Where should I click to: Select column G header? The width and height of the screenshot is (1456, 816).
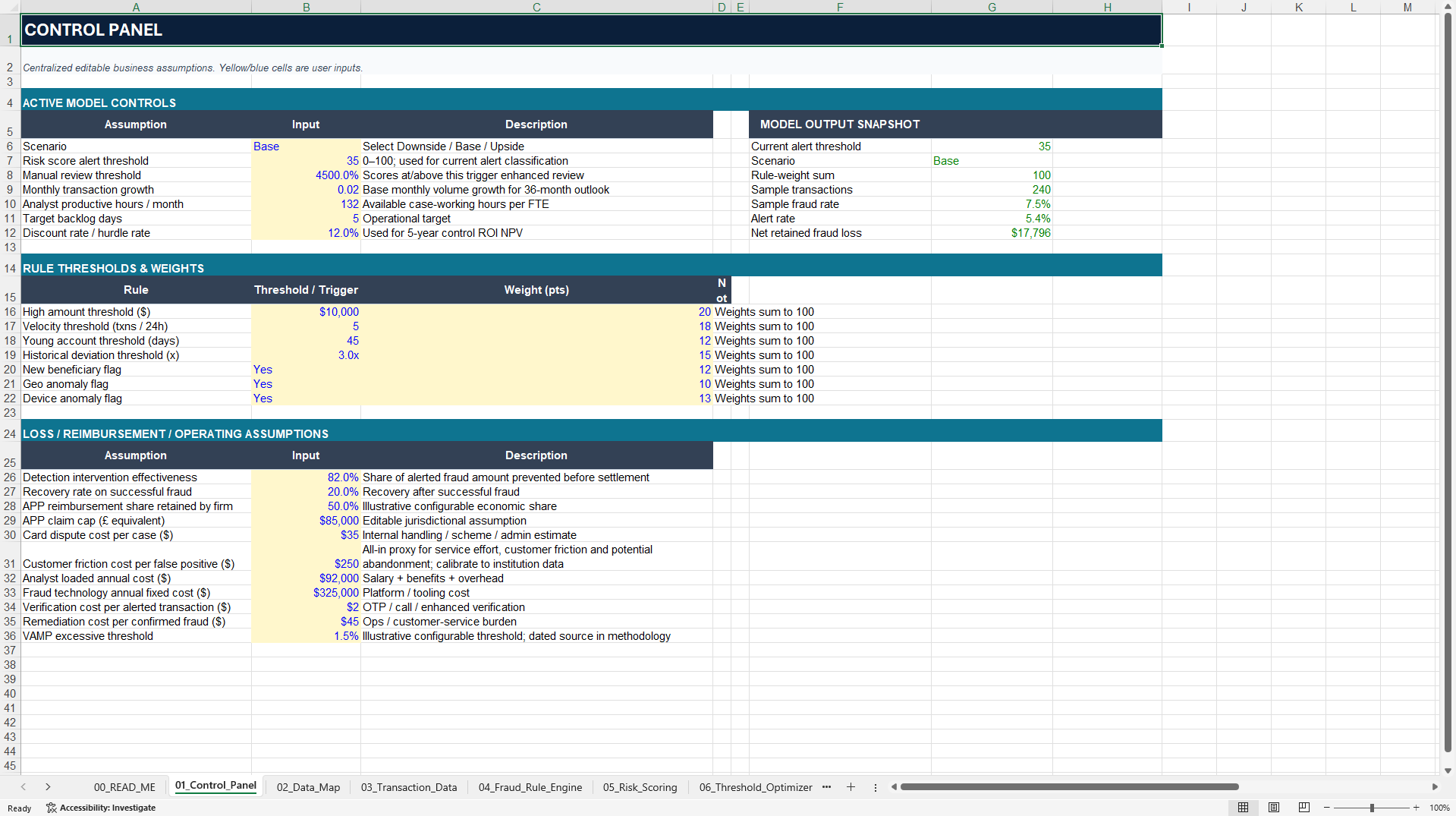click(x=992, y=7)
